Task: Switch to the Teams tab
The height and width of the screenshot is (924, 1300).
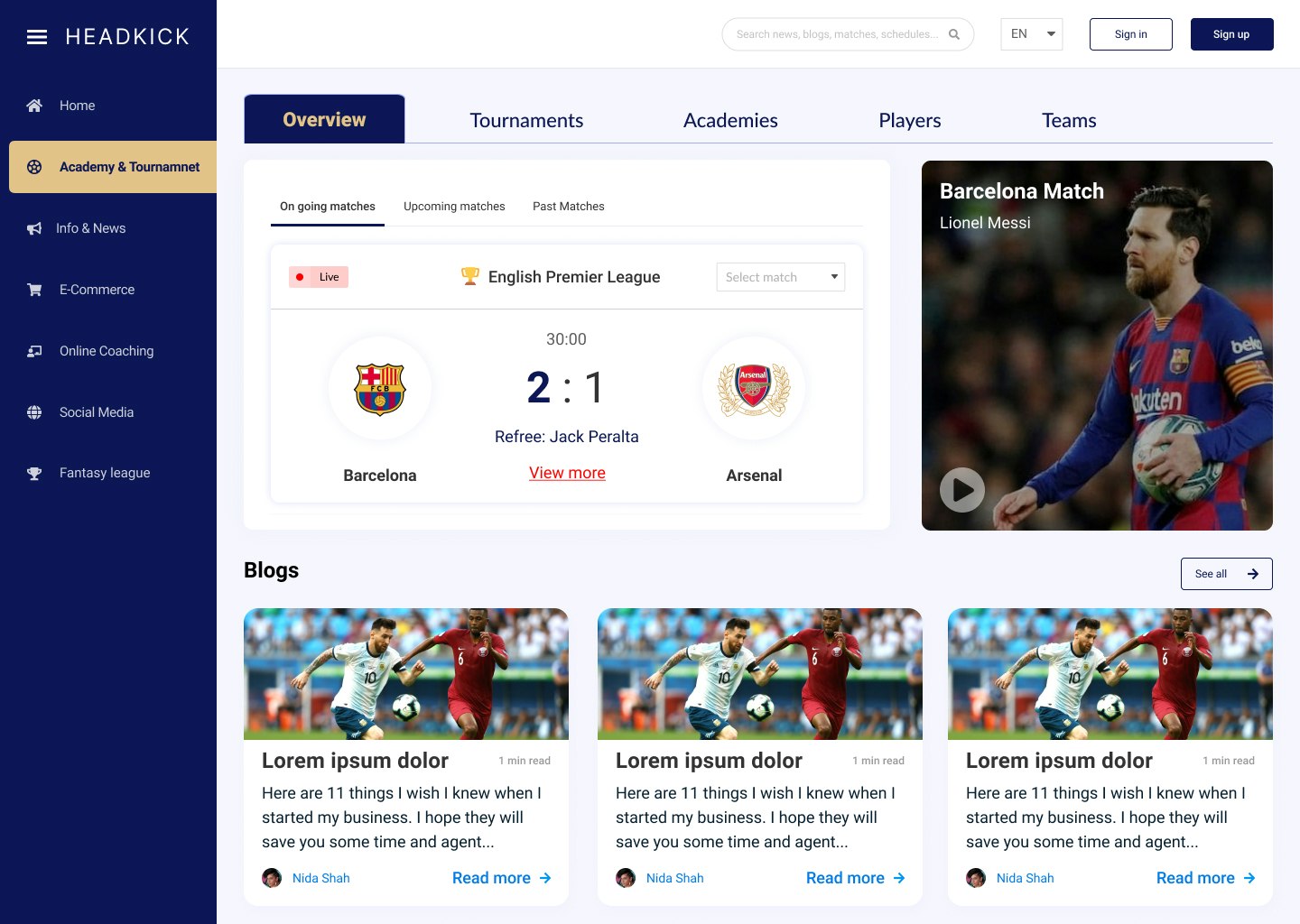Action: [x=1069, y=120]
